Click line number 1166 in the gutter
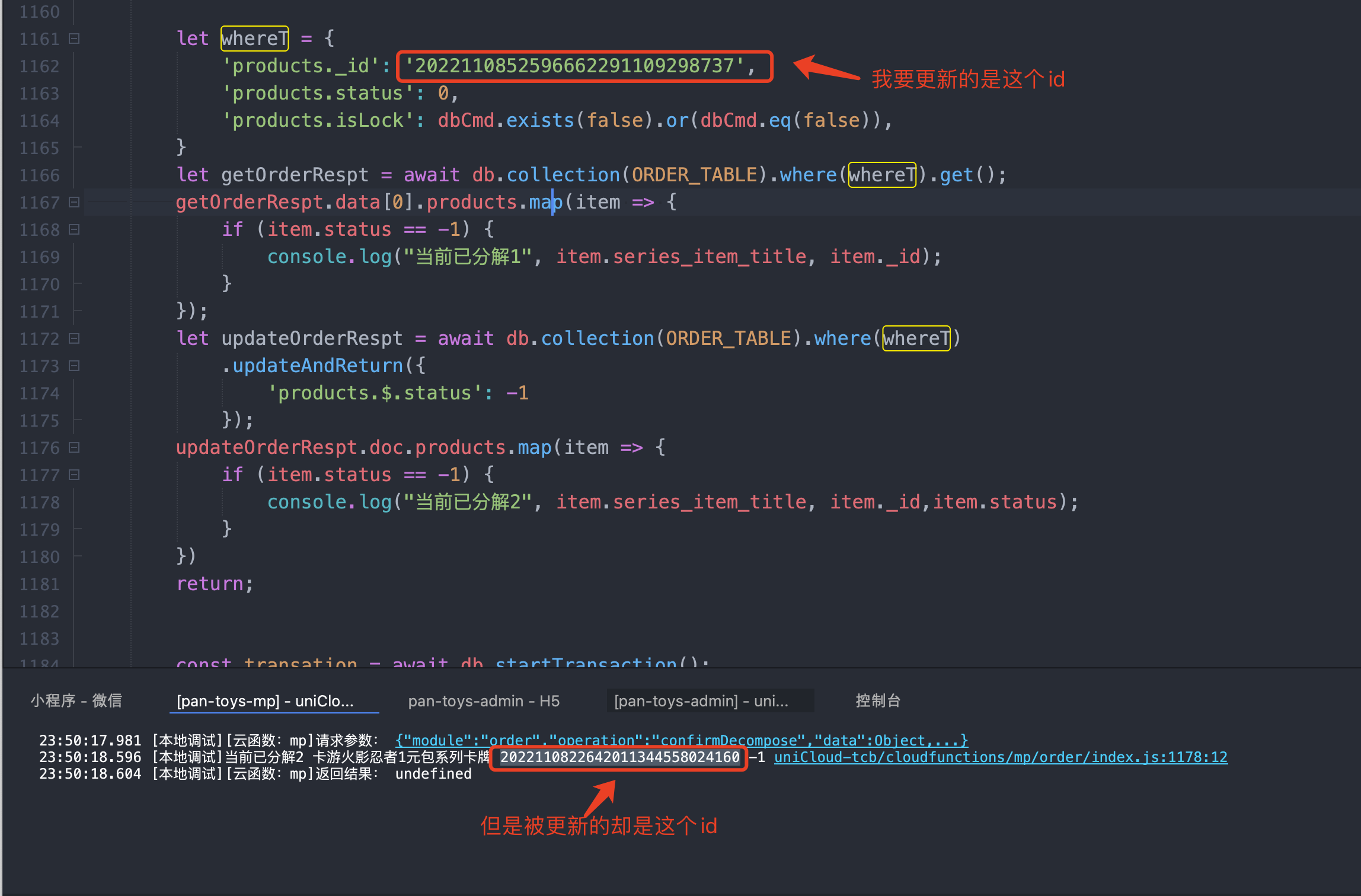This screenshot has height=896, width=1361. coord(39,175)
